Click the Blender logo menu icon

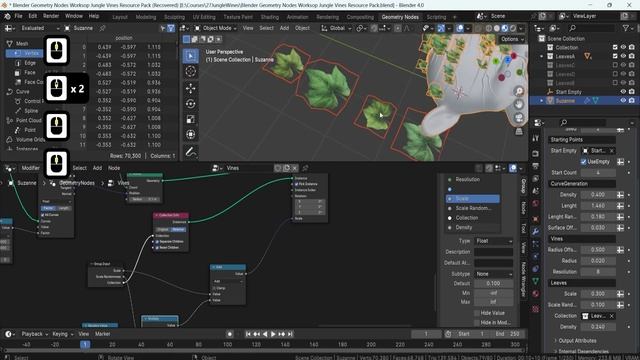click(x=7, y=16)
